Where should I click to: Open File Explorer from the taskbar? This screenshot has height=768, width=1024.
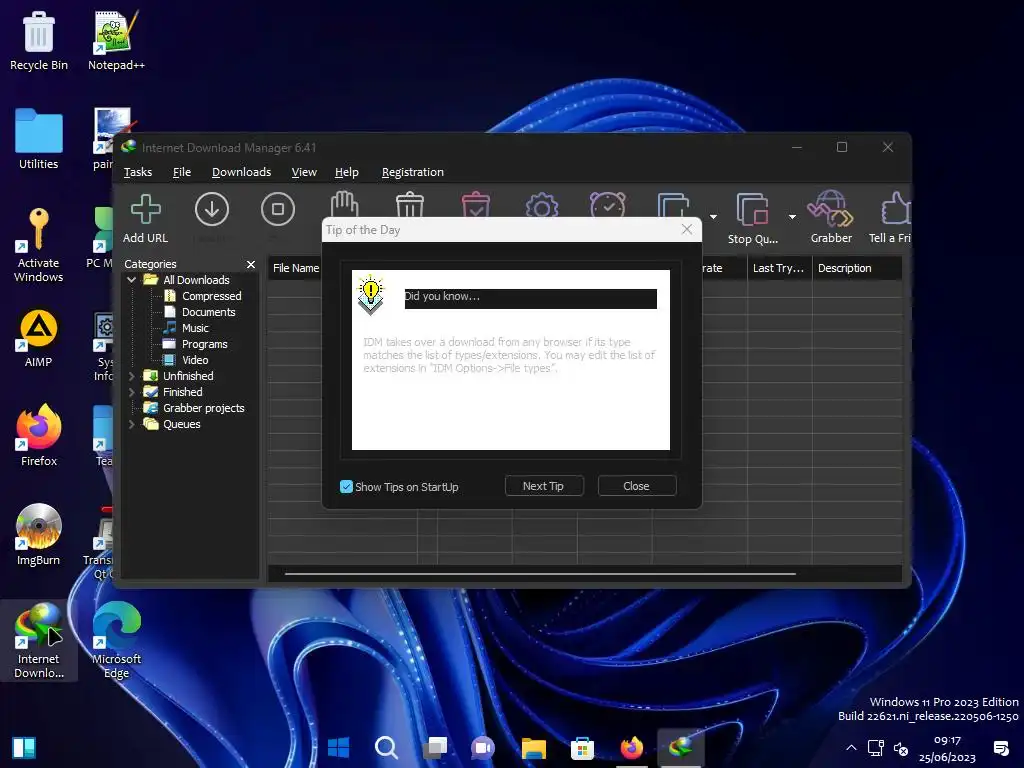(533, 747)
